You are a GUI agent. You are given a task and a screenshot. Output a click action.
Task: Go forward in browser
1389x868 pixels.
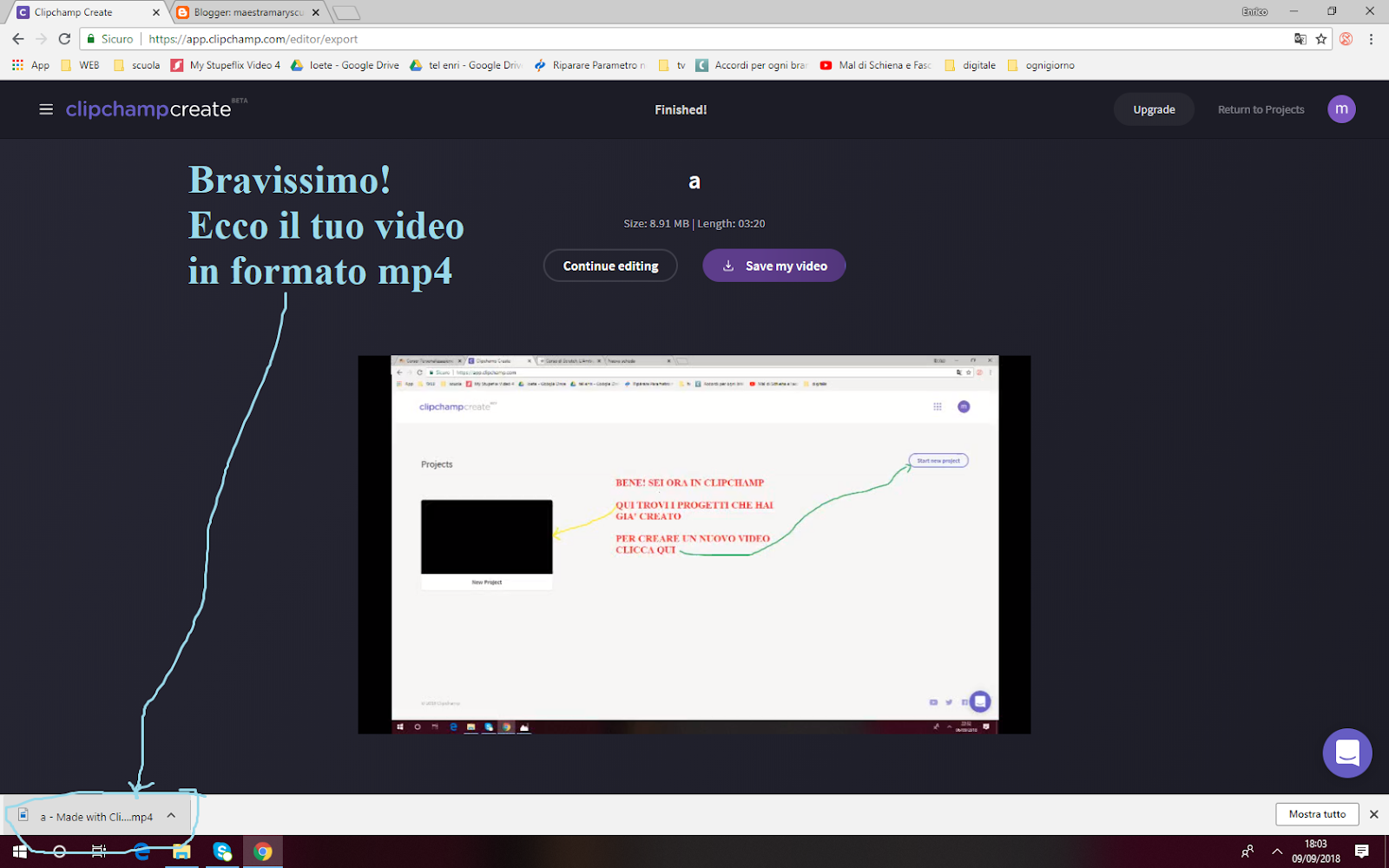click(x=41, y=39)
